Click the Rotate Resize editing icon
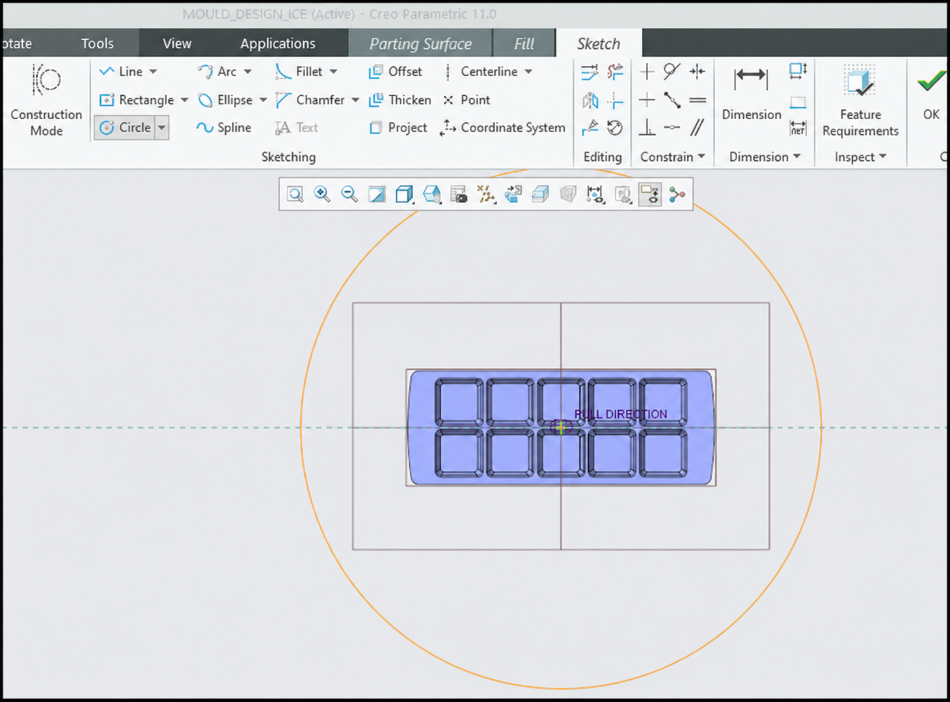 click(616, 128)
